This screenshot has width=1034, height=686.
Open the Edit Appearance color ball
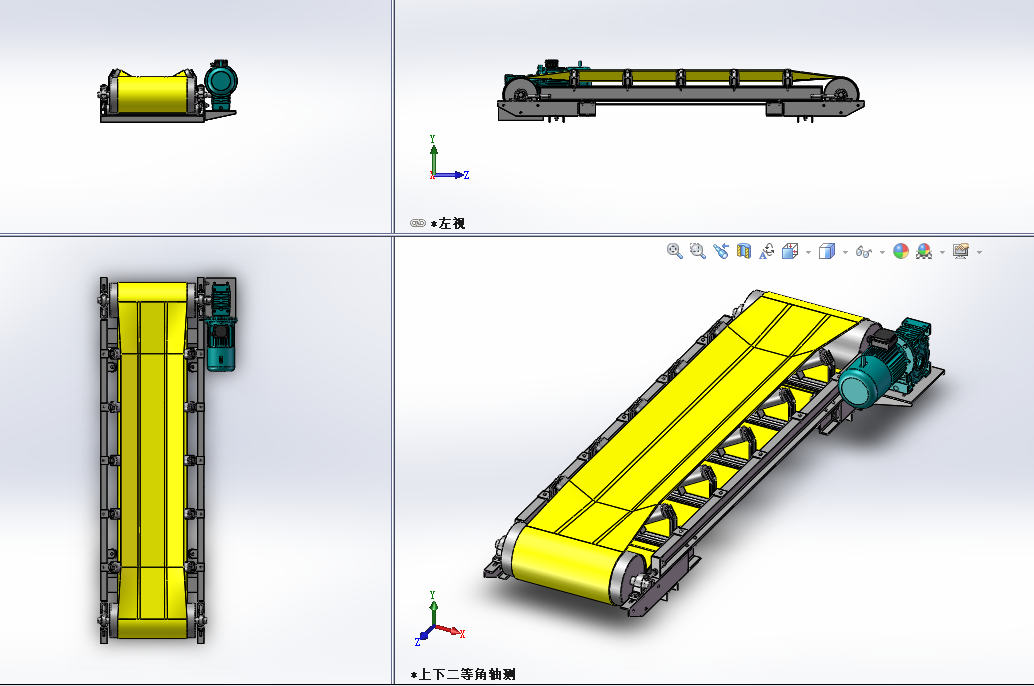point(901,251)
